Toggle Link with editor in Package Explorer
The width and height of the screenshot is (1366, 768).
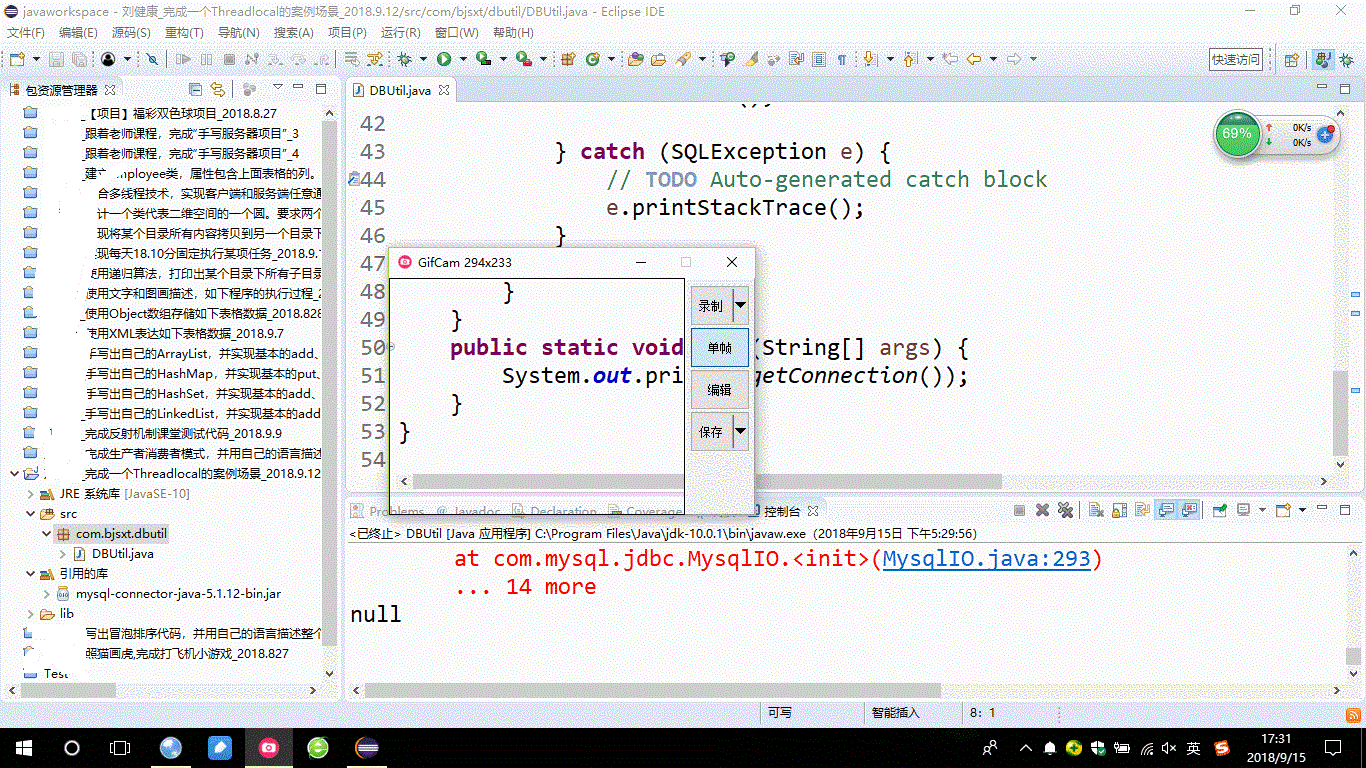[x=218, y=90]
